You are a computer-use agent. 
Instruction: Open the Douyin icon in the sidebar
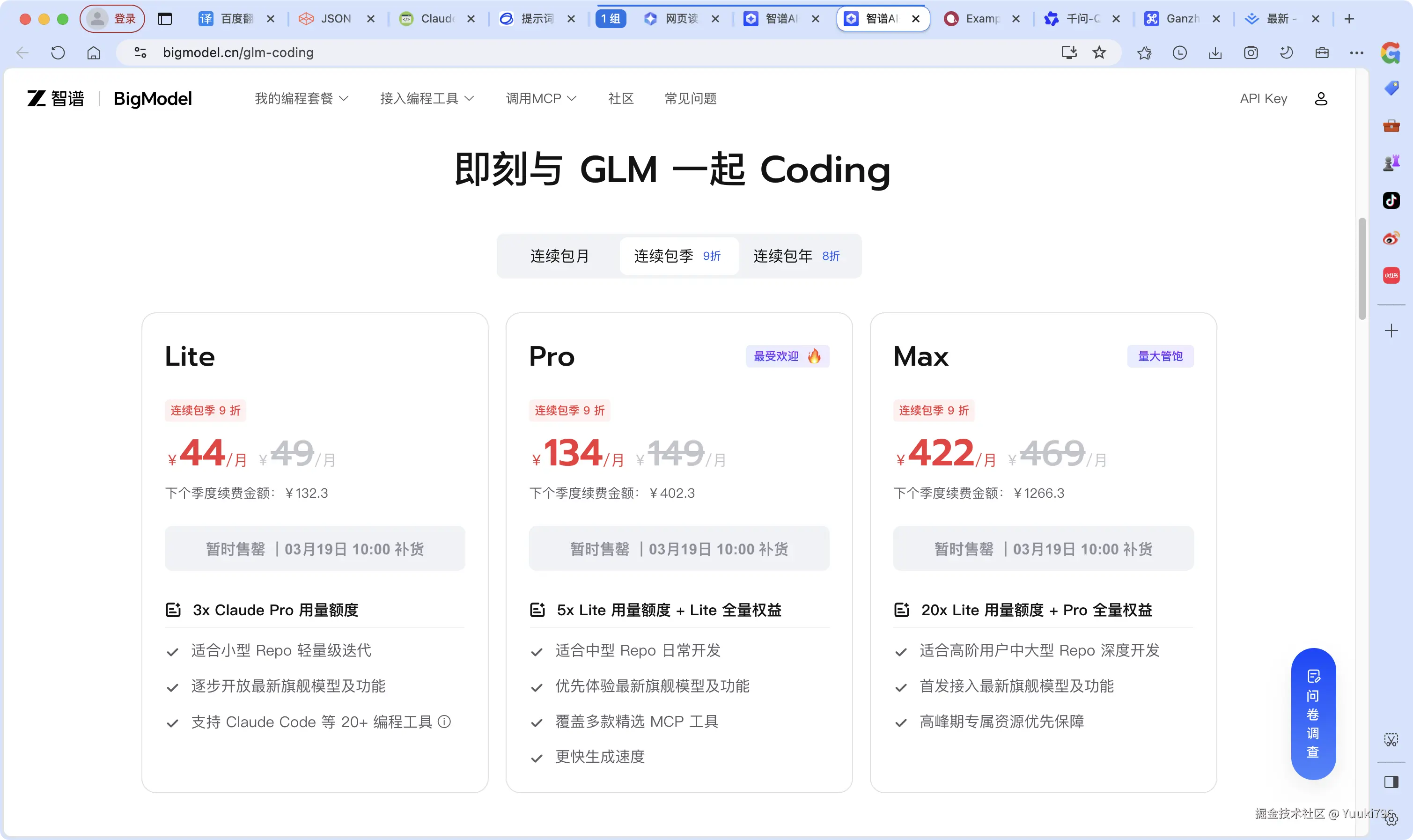click(x=1392, y=200)
